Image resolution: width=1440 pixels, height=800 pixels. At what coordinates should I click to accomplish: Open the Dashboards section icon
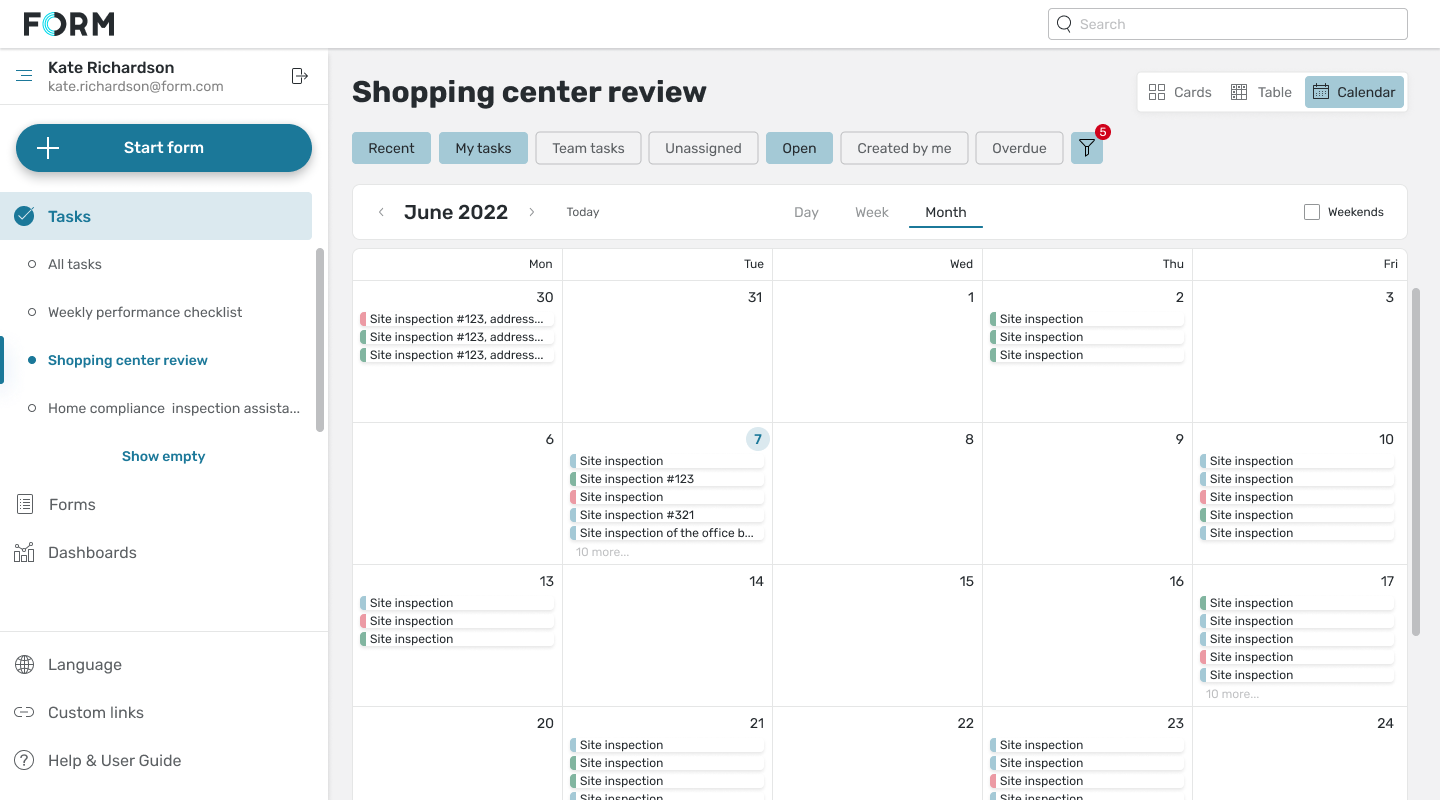pos(24,552)
